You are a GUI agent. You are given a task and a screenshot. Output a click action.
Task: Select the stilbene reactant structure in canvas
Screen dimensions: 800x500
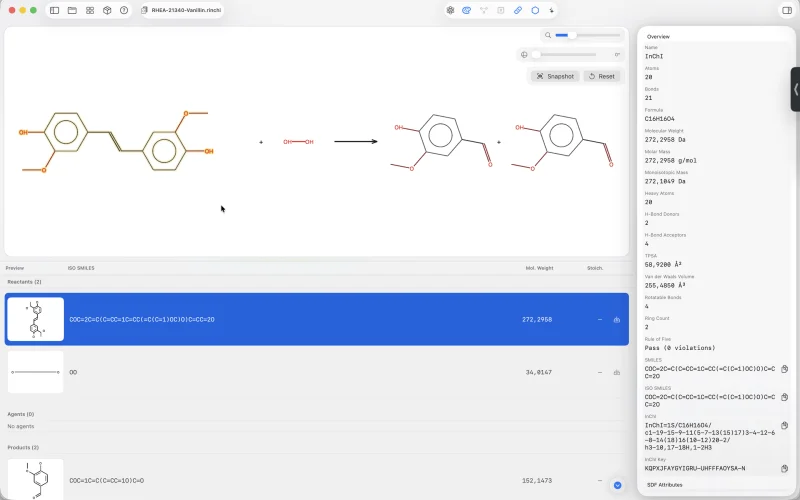tap(116, 141)
